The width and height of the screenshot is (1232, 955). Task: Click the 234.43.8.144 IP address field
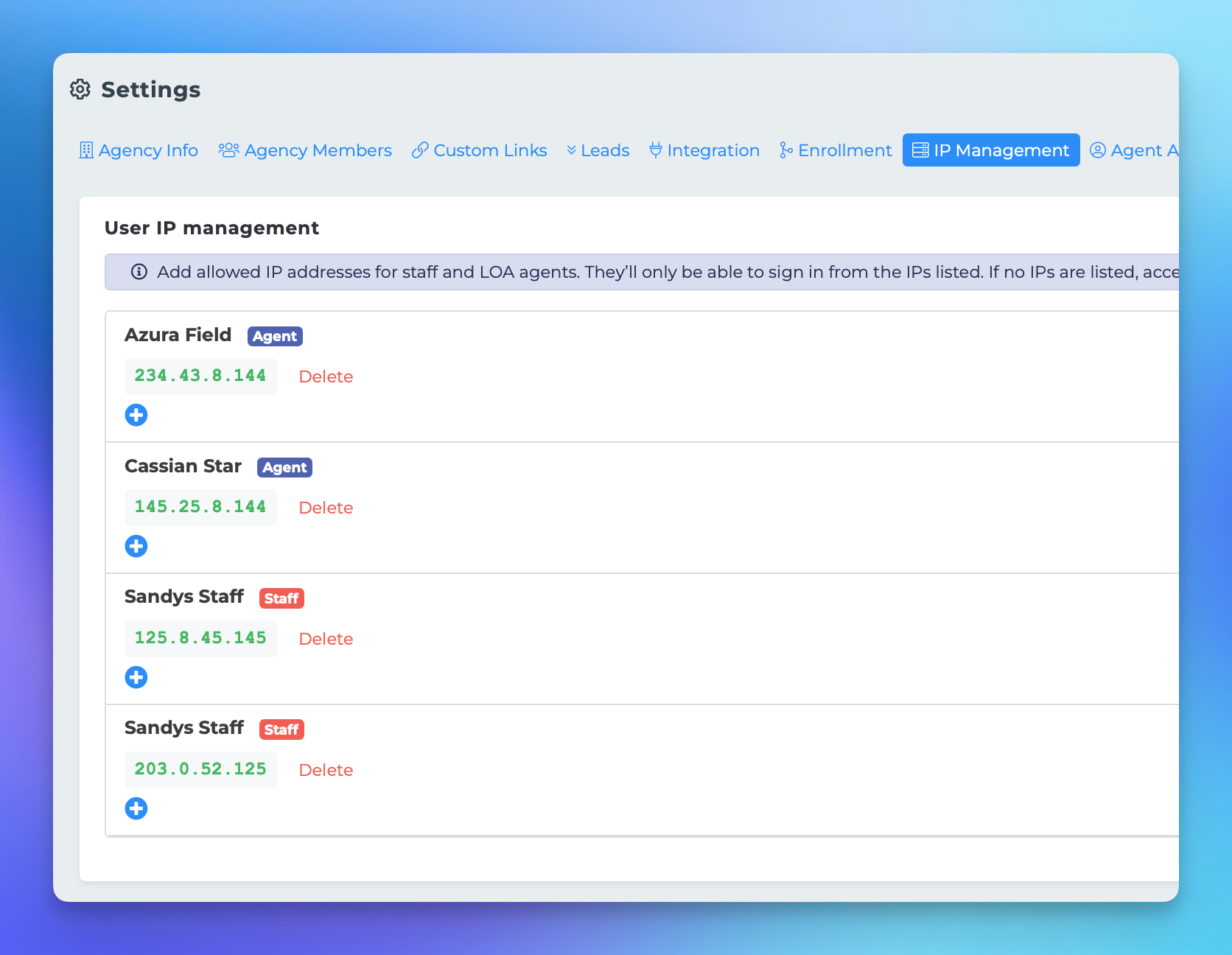200,376
